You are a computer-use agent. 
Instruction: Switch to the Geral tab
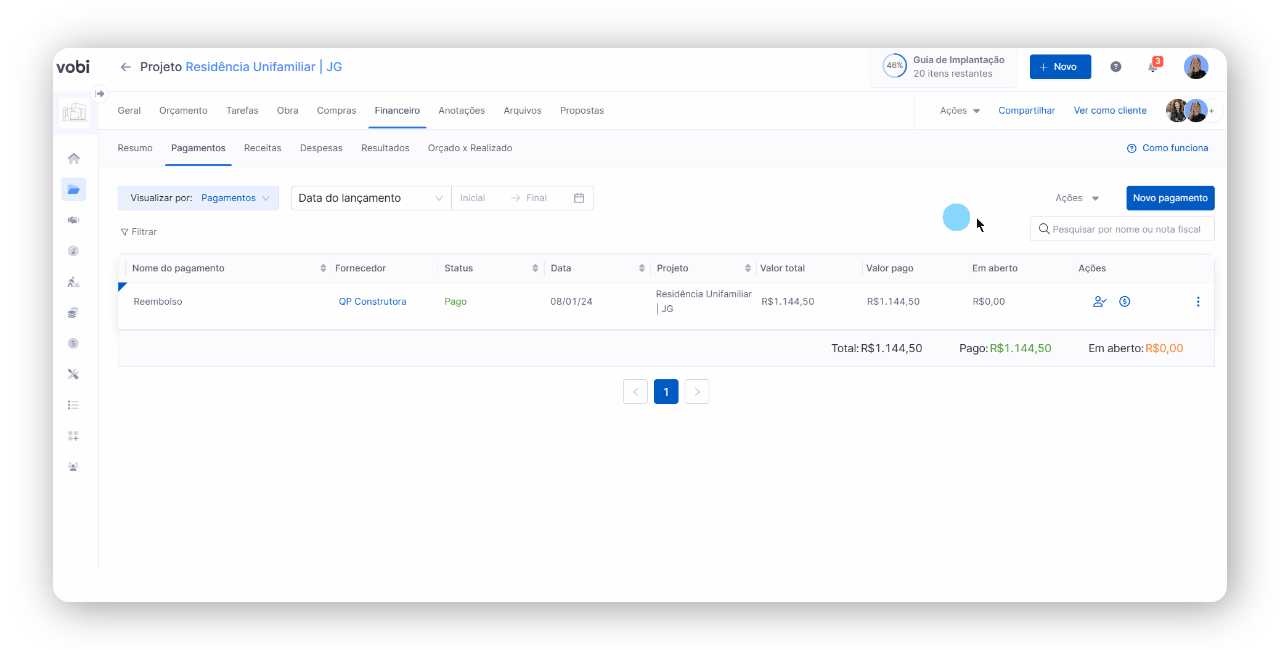point(129,111)
